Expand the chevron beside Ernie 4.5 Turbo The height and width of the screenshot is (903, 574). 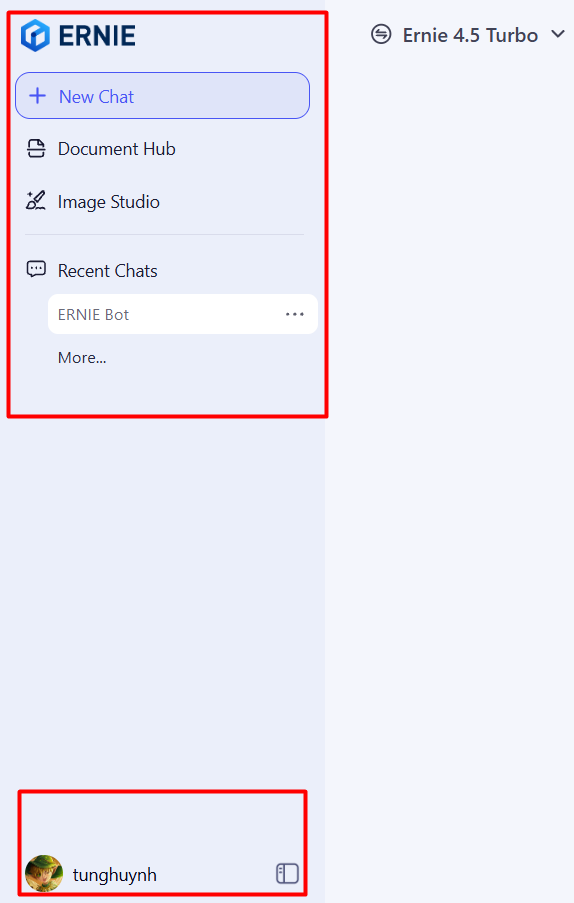tap(557, 35)
